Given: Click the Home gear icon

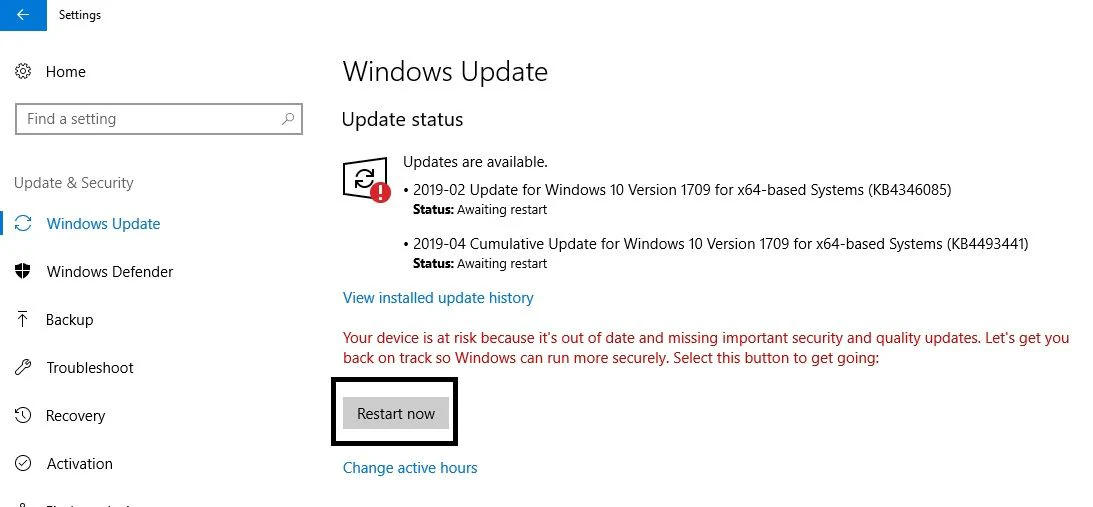Looking at the screenshot, I should [x=24, y=72].
